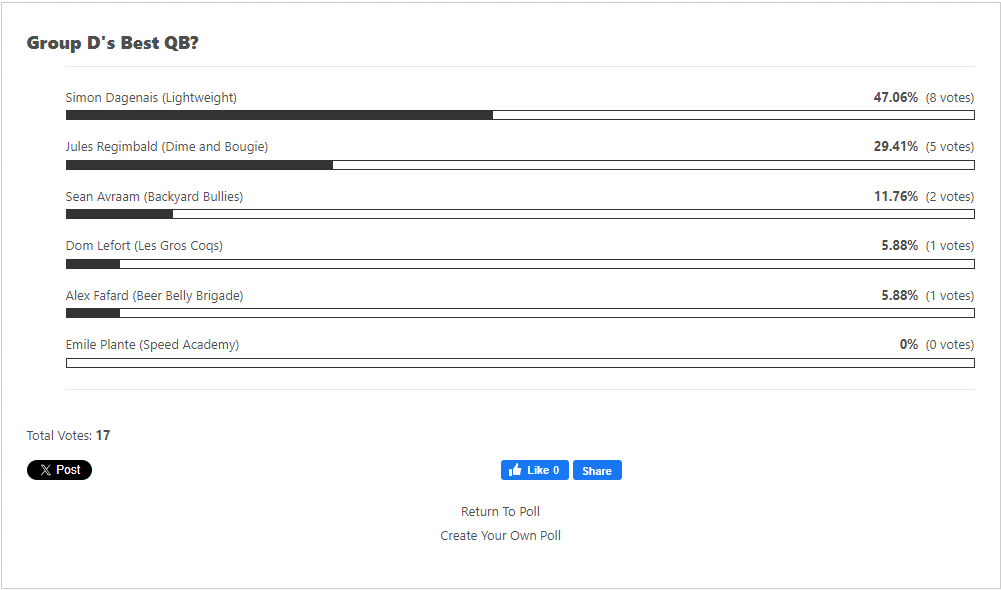Click the Simon Dagenais result bar

[520, 115]
